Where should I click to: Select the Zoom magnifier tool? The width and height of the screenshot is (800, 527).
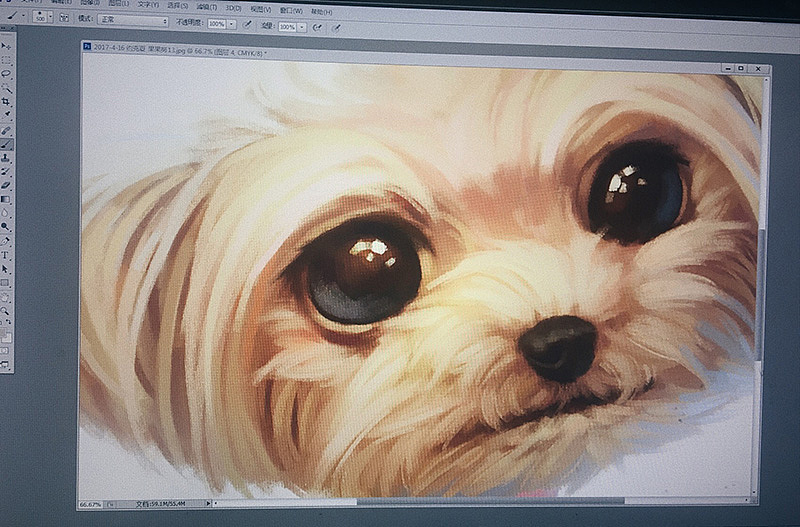point(6,311)
